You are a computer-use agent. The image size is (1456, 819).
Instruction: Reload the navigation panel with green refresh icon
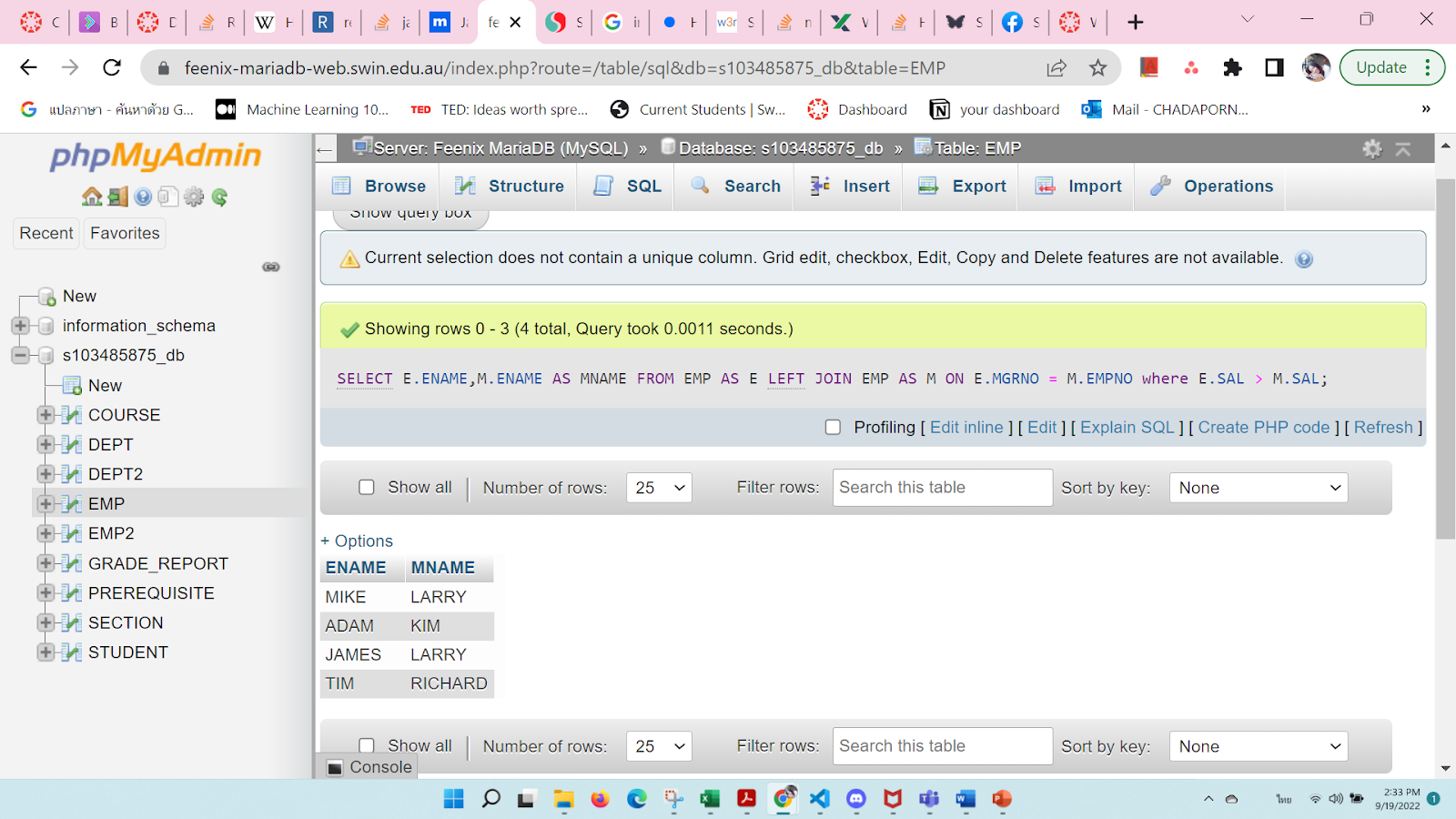pos(220,197)
